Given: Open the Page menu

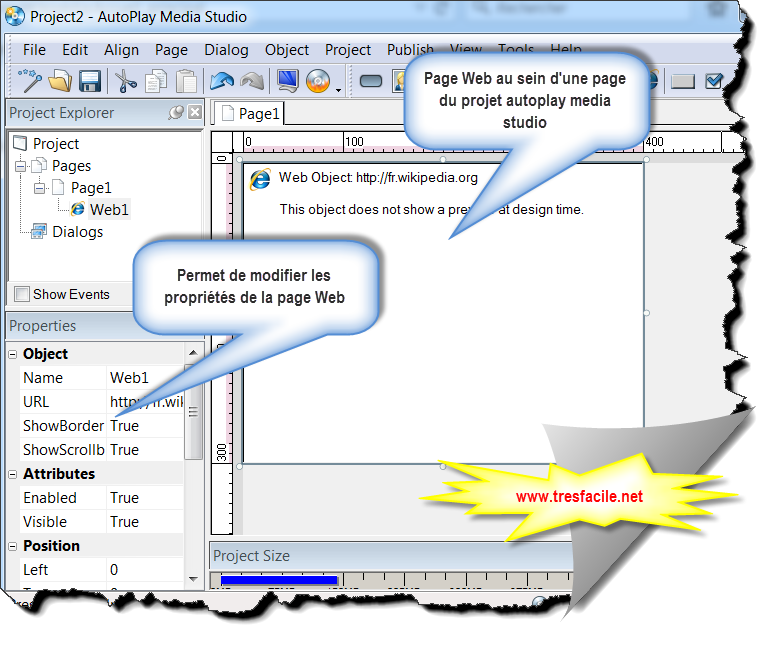Looking at the screenshot, I should pos(172,50).
